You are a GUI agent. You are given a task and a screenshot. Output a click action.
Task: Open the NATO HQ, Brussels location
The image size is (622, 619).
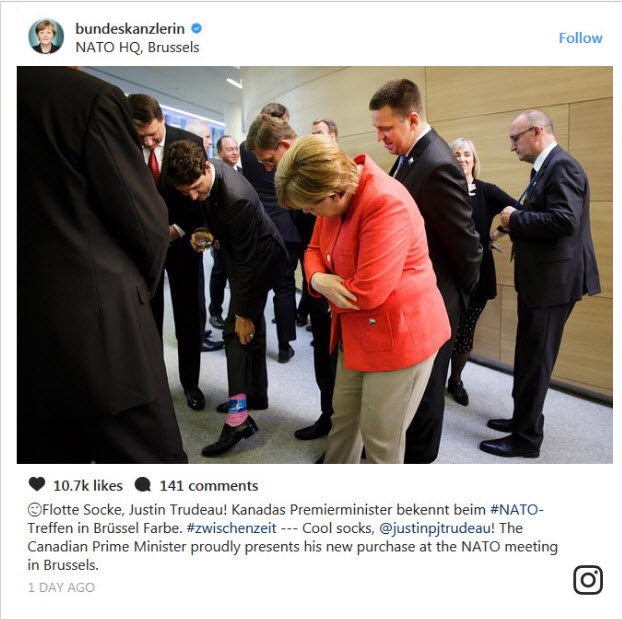click(137, 48)
